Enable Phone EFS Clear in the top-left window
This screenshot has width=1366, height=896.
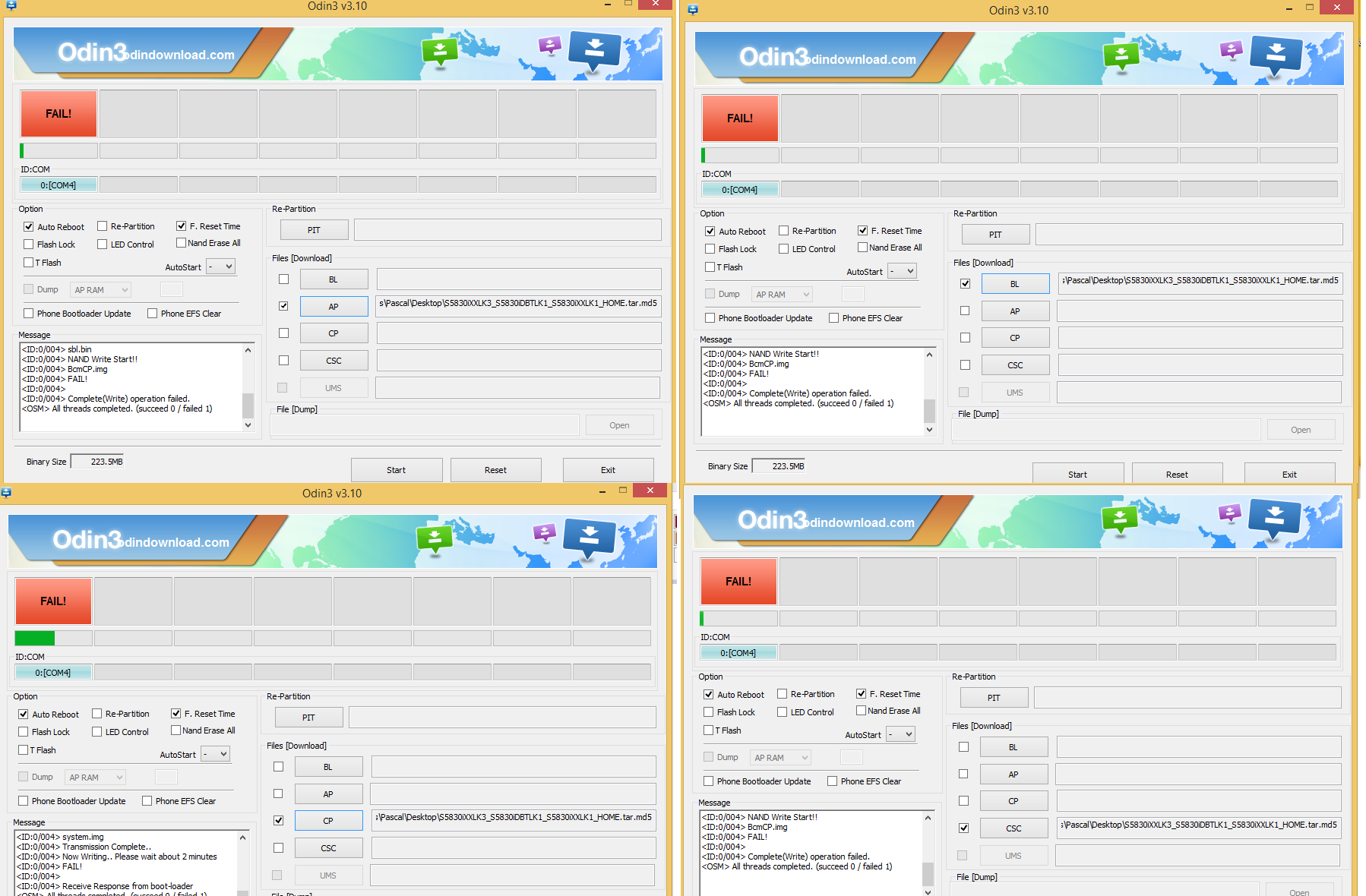(153, 314)
